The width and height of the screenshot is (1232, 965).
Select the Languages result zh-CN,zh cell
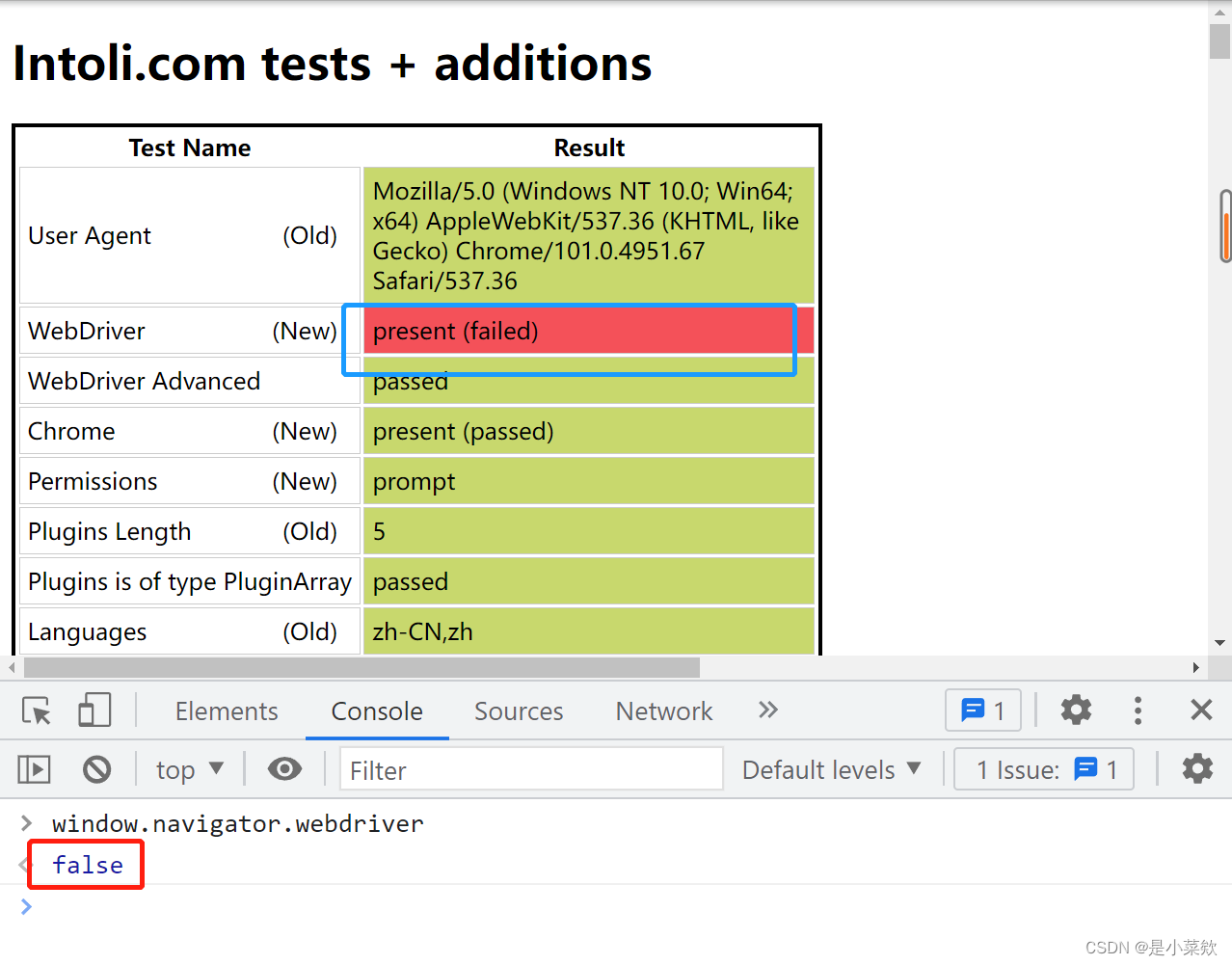click(x=588, y=631)
